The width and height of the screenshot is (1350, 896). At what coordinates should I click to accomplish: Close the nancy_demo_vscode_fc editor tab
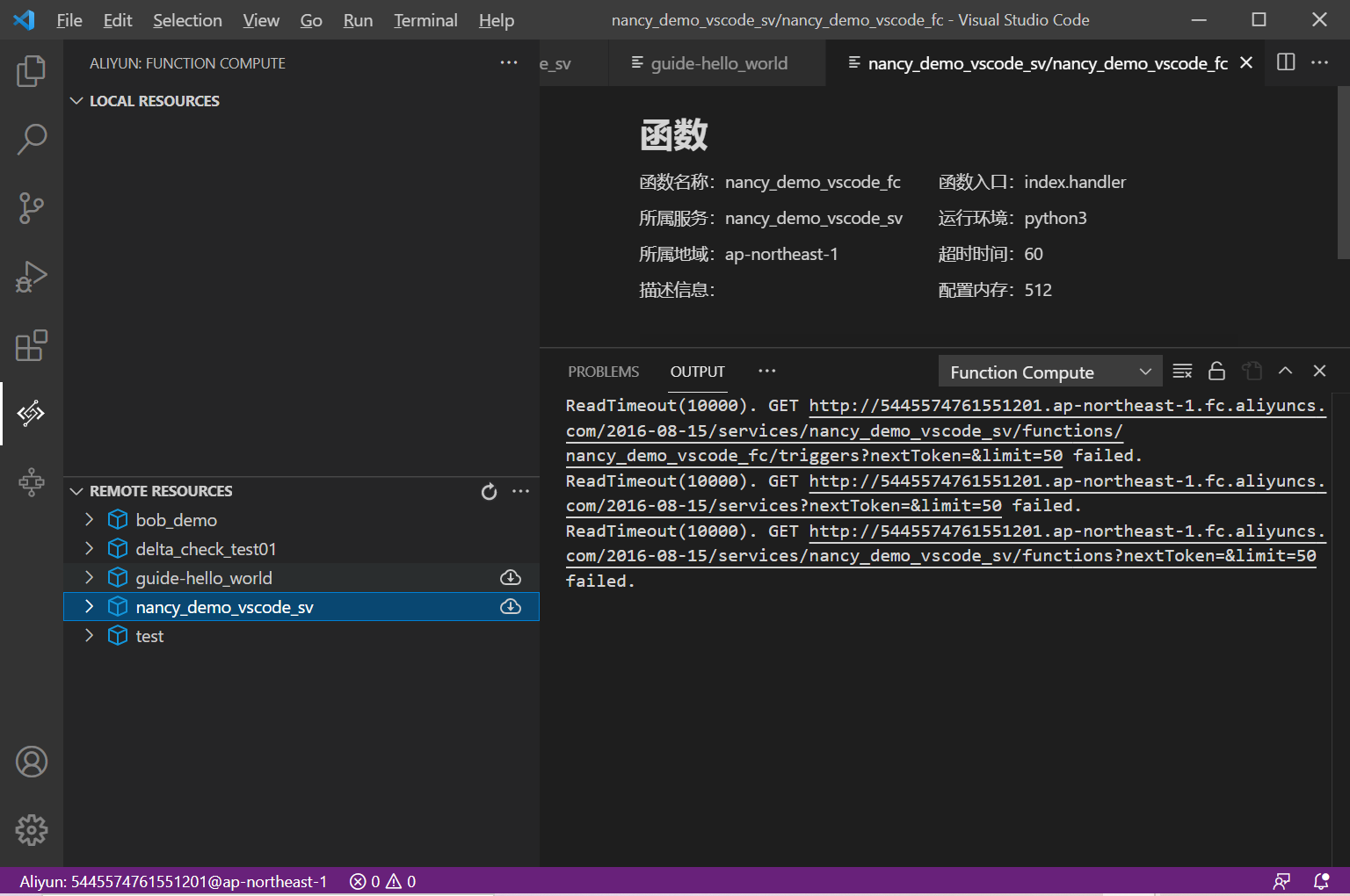click(1246, 62)
